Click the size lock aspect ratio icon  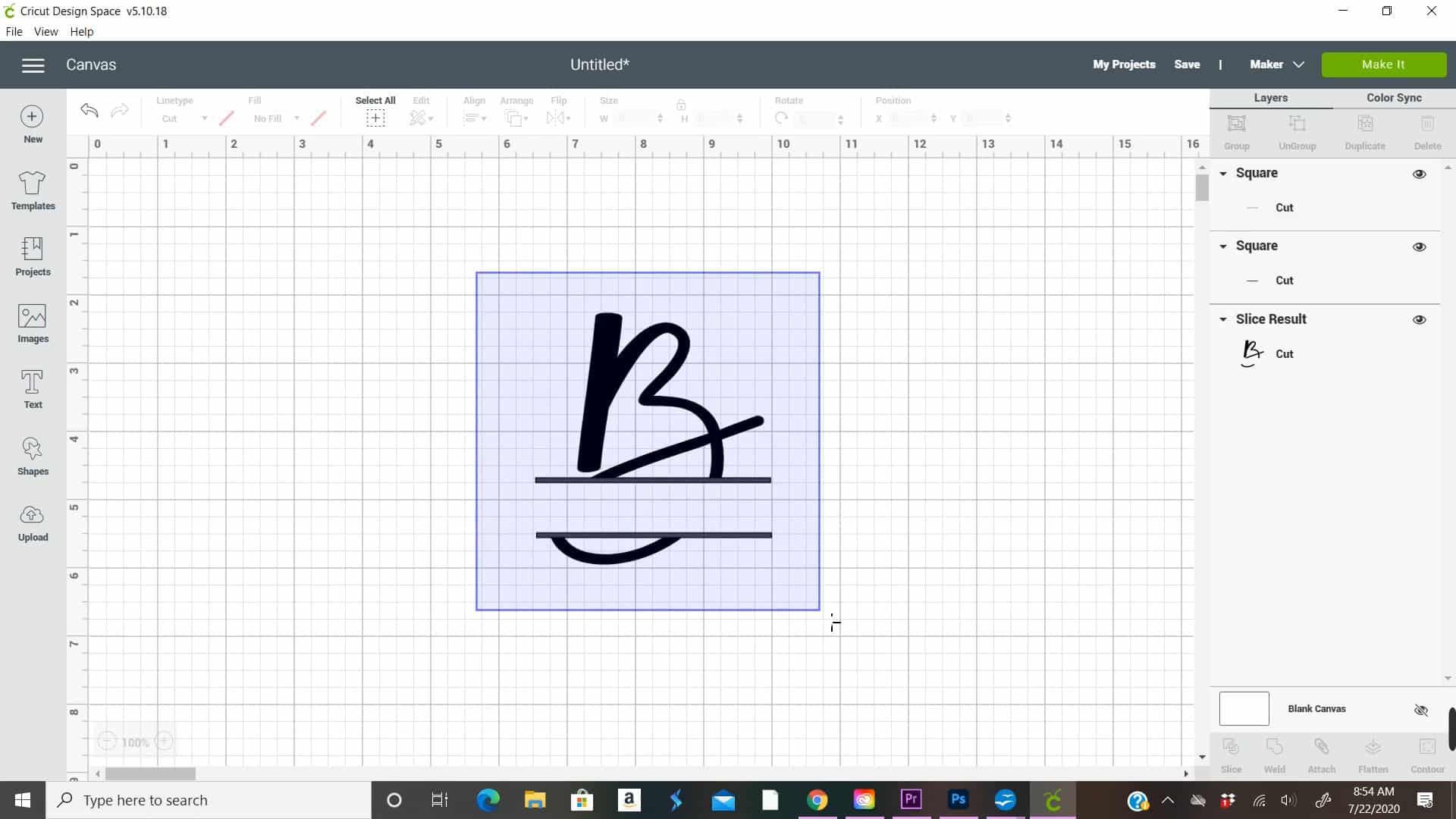[x=681, y=104]
